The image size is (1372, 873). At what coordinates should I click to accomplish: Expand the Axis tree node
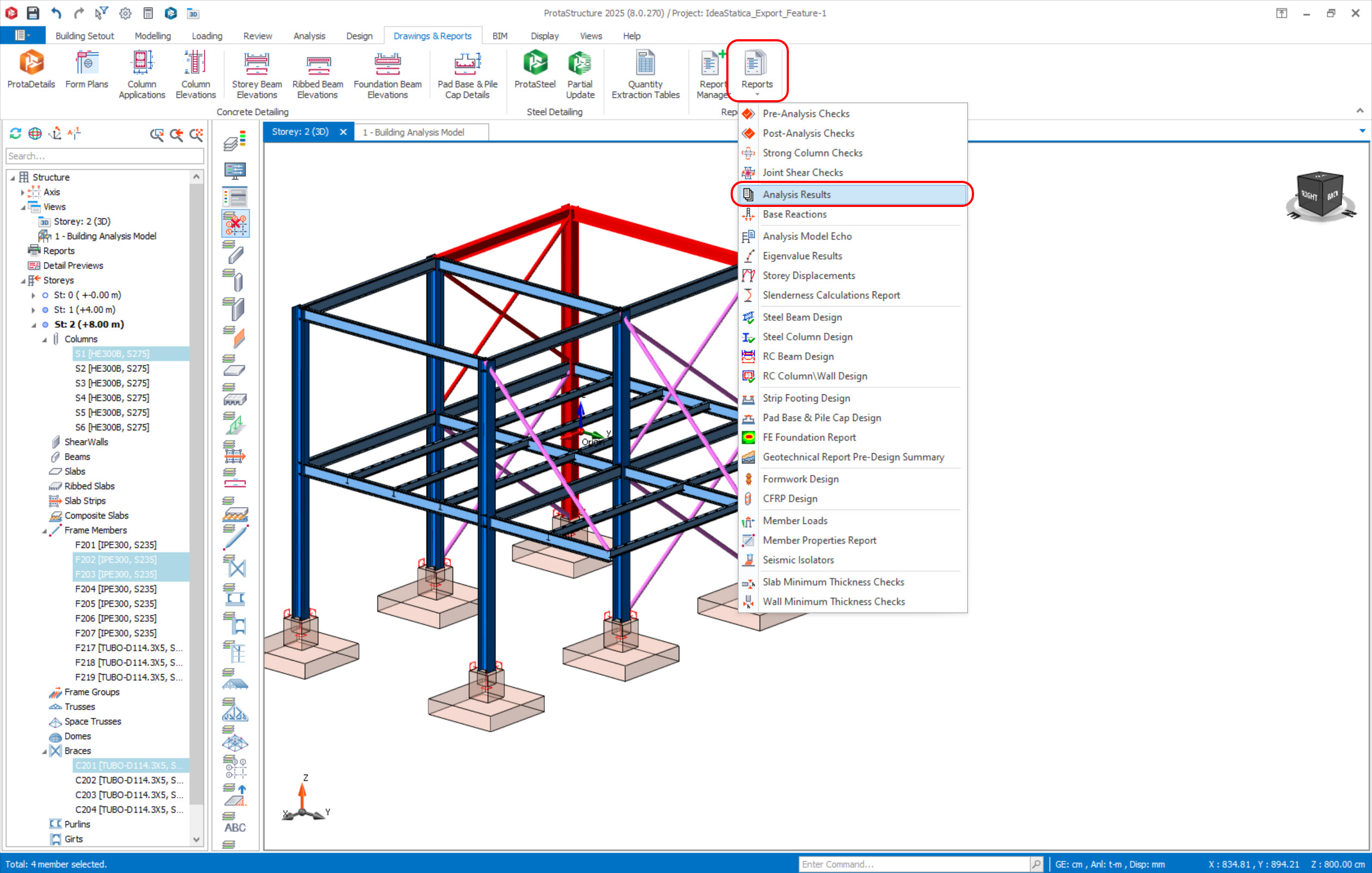23,193
